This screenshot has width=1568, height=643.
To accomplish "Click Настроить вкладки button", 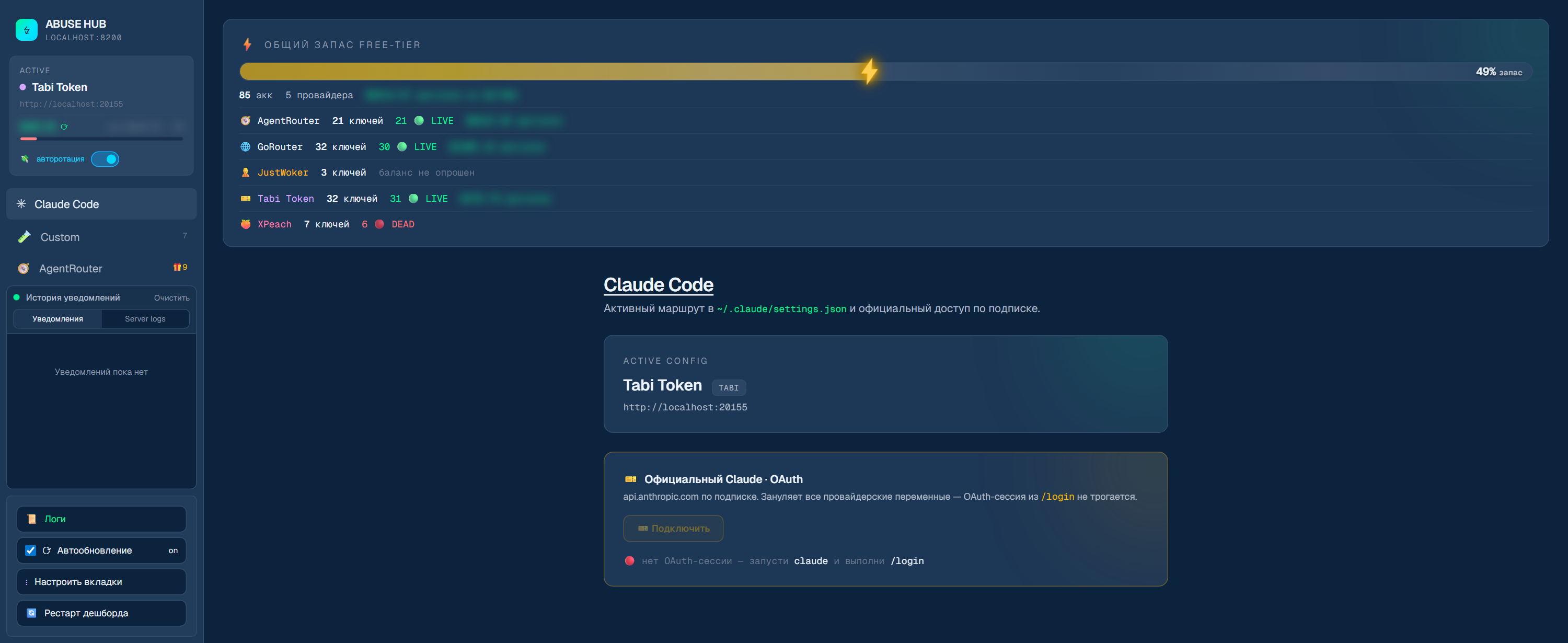I will coord(101,582).
